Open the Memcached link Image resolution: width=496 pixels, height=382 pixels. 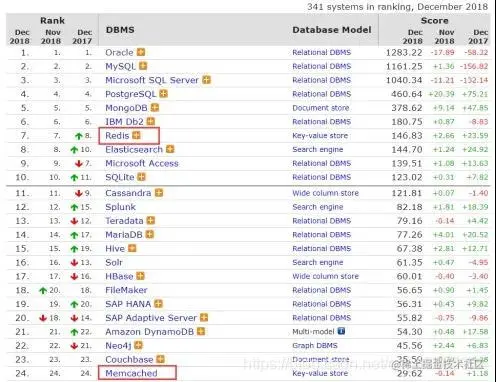131,373
